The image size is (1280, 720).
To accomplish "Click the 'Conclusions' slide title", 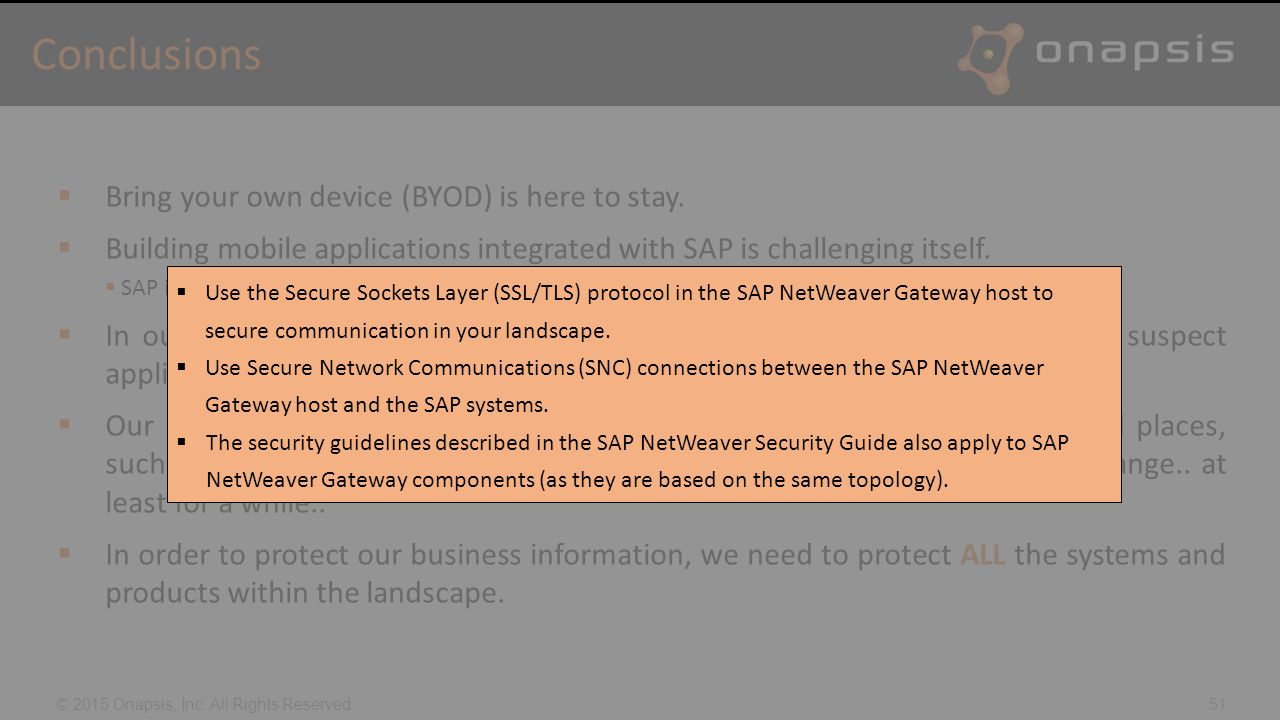I will [x=146, y=54].
